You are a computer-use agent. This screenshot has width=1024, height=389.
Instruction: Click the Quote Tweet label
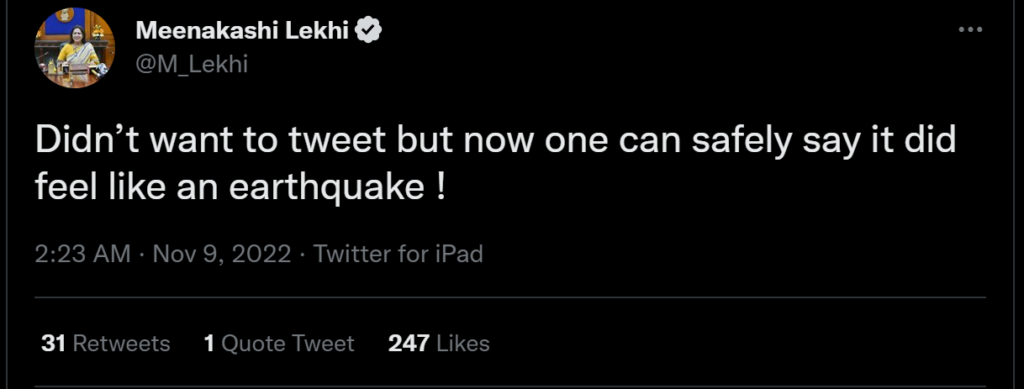[288, 343]
